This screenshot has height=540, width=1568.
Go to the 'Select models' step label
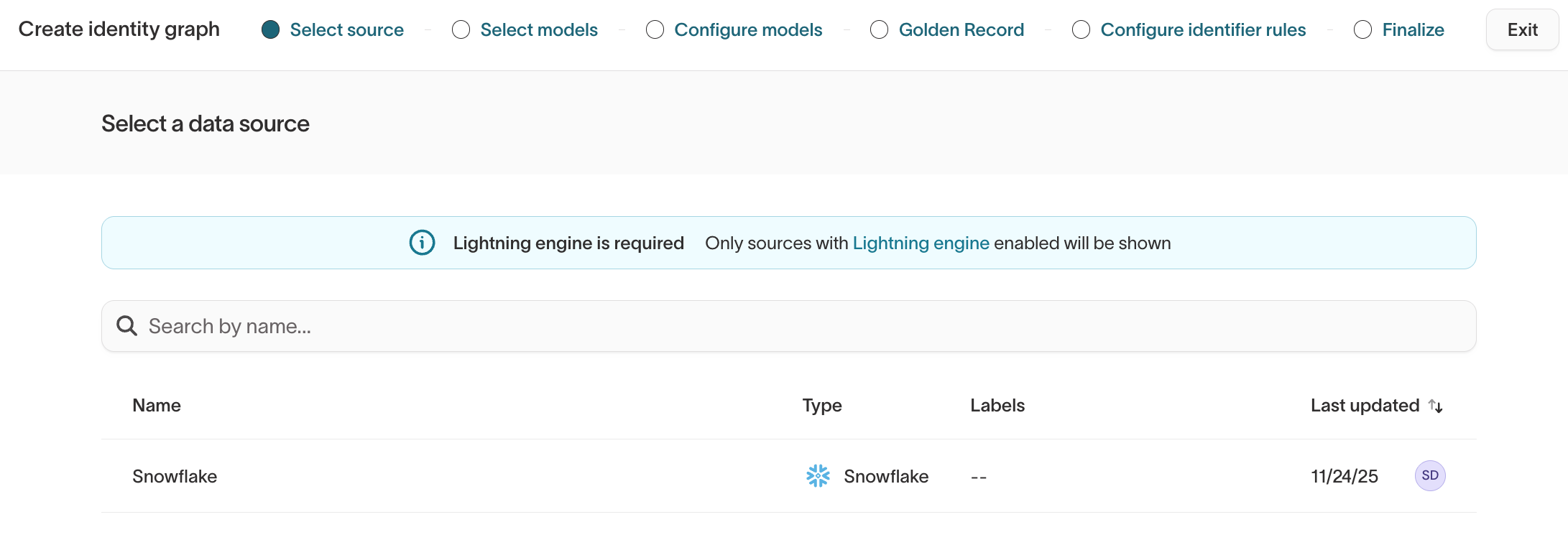click(x=539, y=29)
